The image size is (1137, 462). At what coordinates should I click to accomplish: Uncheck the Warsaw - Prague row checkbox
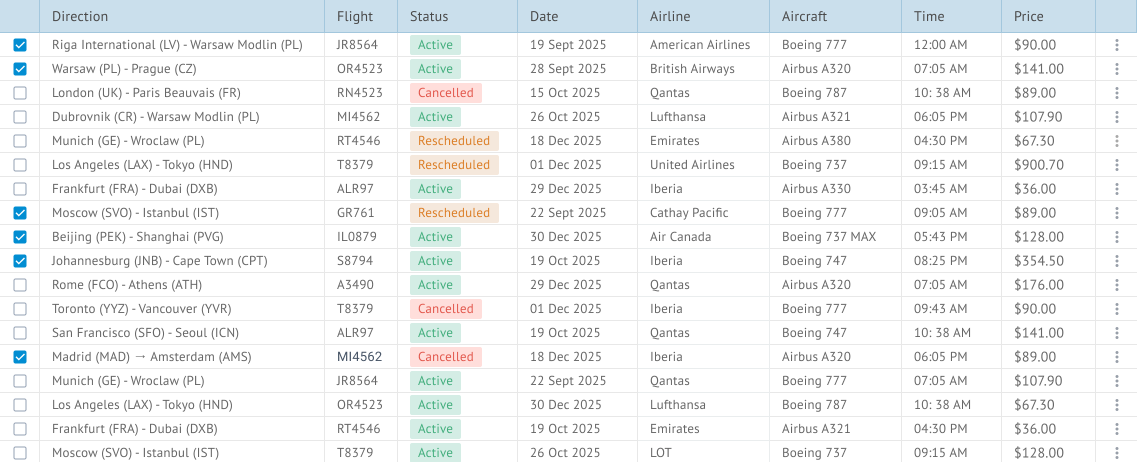(20, 69)
